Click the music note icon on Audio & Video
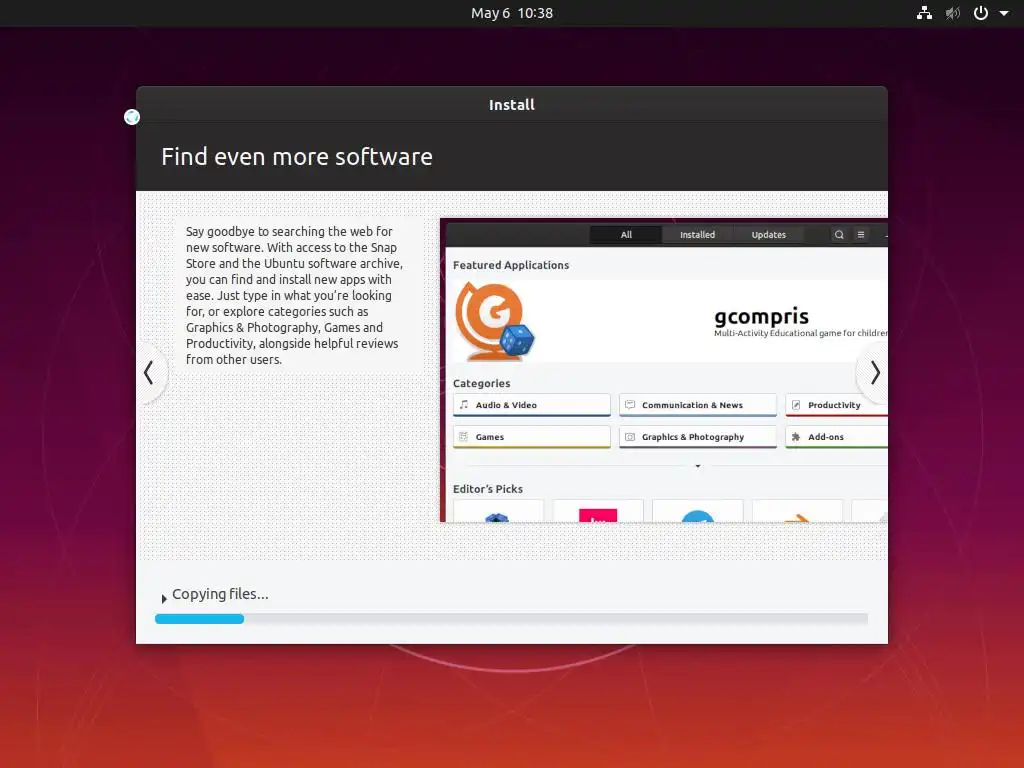Screen dimensions: 1024x768 (464, 405)
